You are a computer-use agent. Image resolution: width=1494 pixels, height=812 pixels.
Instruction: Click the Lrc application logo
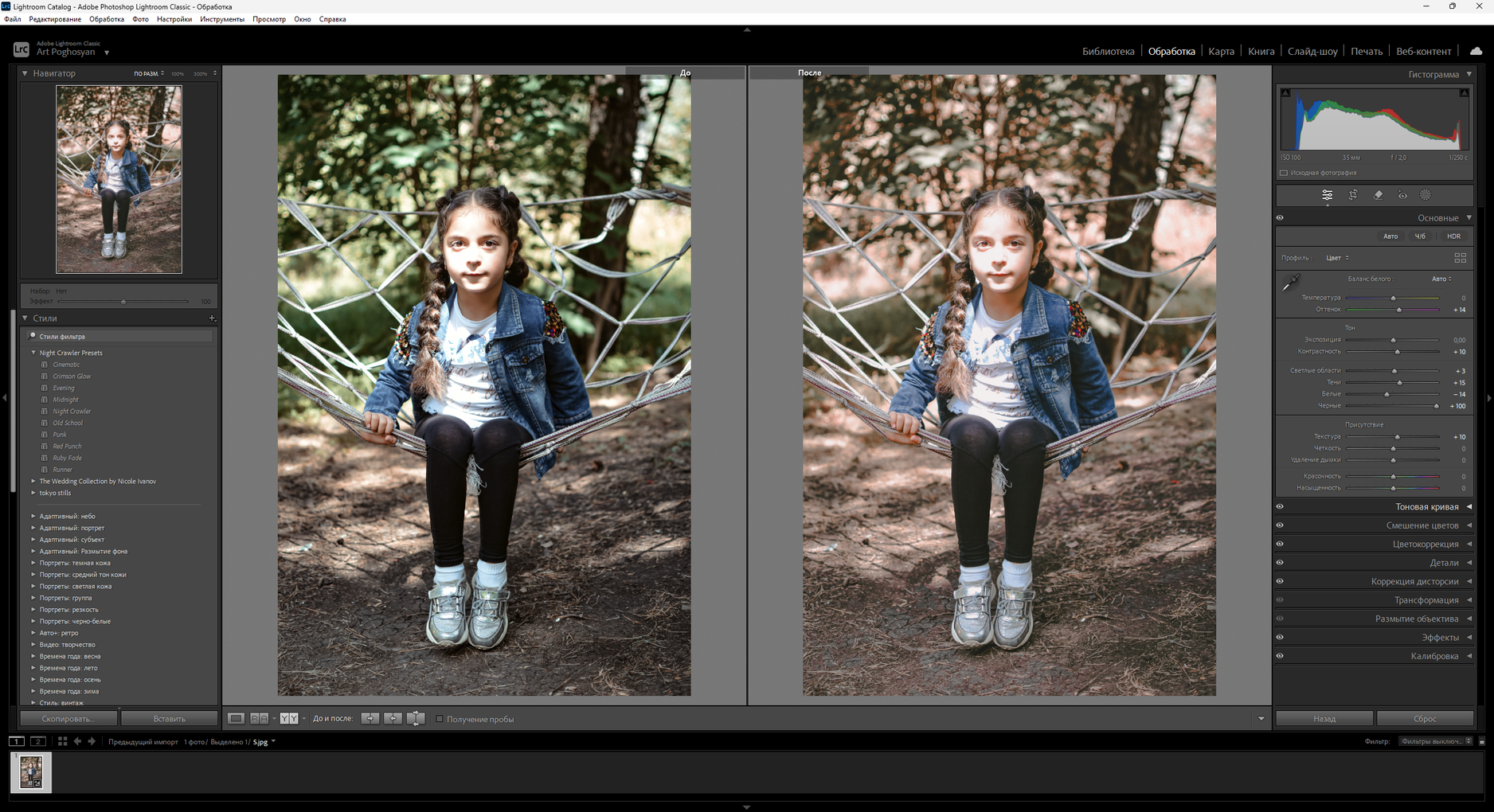coord(22,49)
